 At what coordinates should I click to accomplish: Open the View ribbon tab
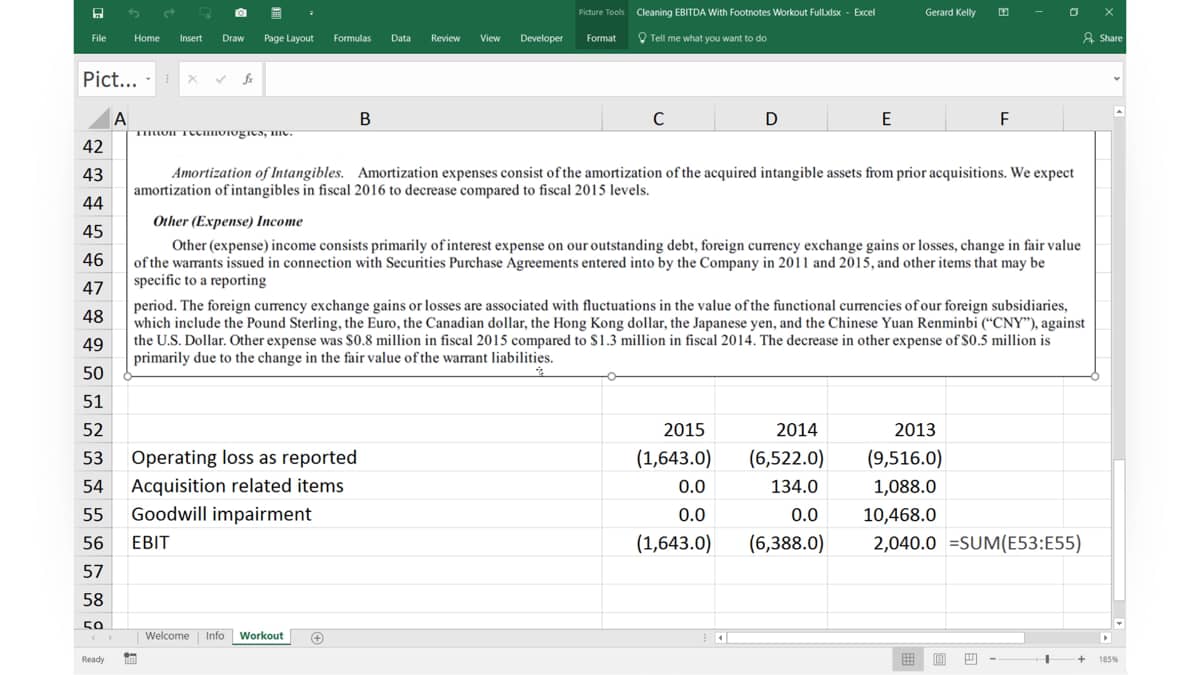pos(490,38)
